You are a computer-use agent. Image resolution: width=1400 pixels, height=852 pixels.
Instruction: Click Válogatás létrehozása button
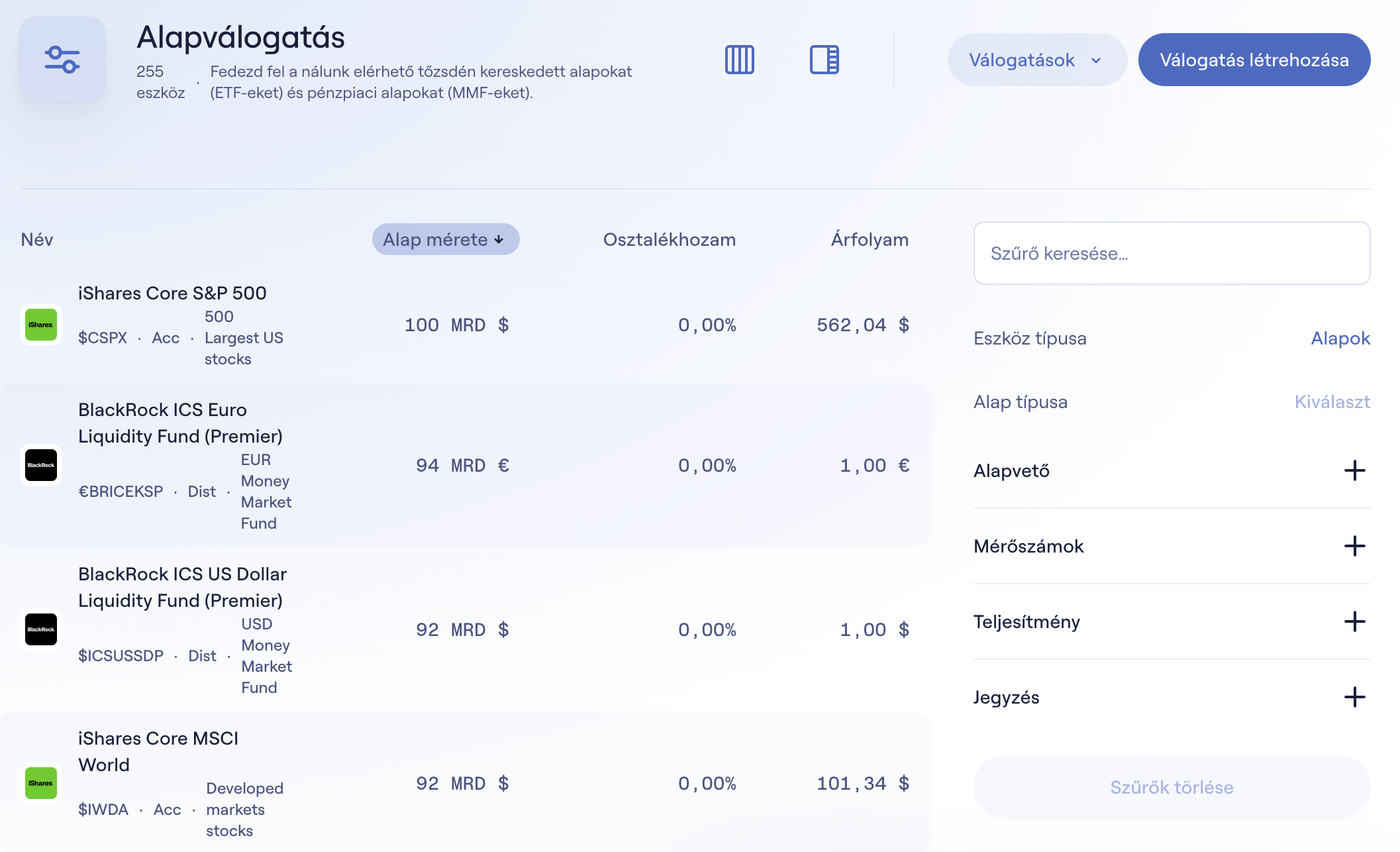tap(1254, 60)
